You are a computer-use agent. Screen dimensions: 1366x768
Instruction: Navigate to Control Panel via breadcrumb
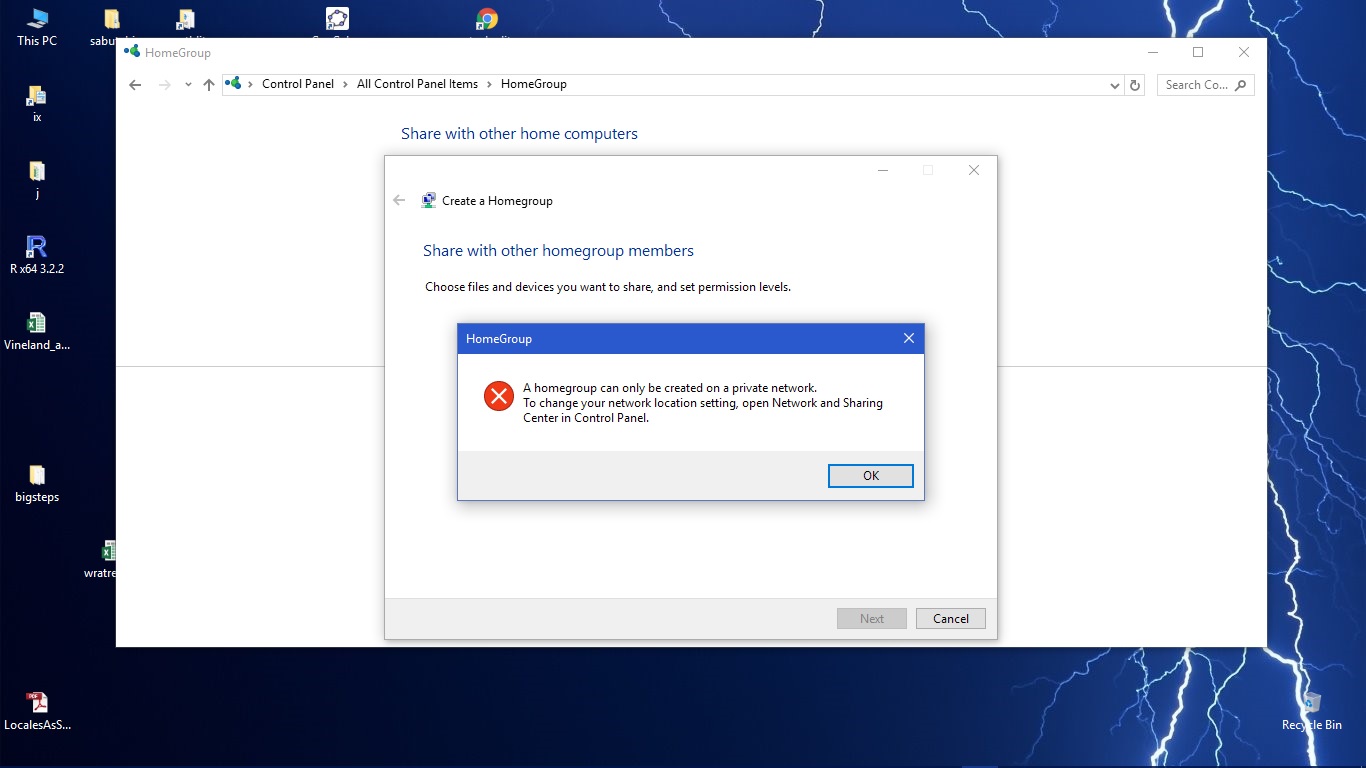coord(297,84)
